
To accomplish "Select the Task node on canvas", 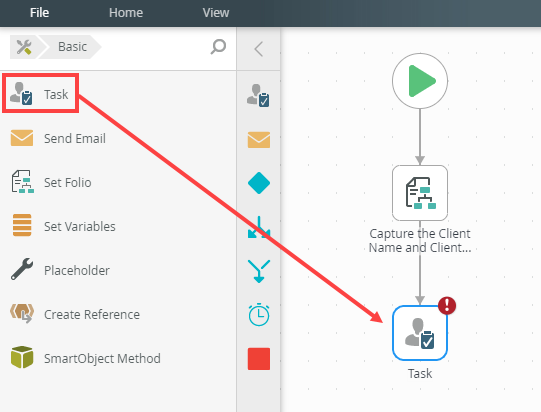I will pos(420,333).
